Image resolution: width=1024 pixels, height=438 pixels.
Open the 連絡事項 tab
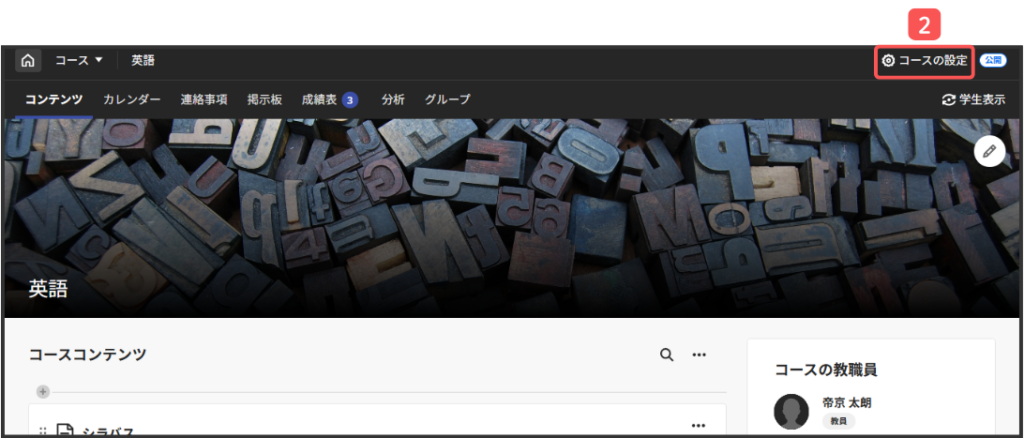click(204, 100)
